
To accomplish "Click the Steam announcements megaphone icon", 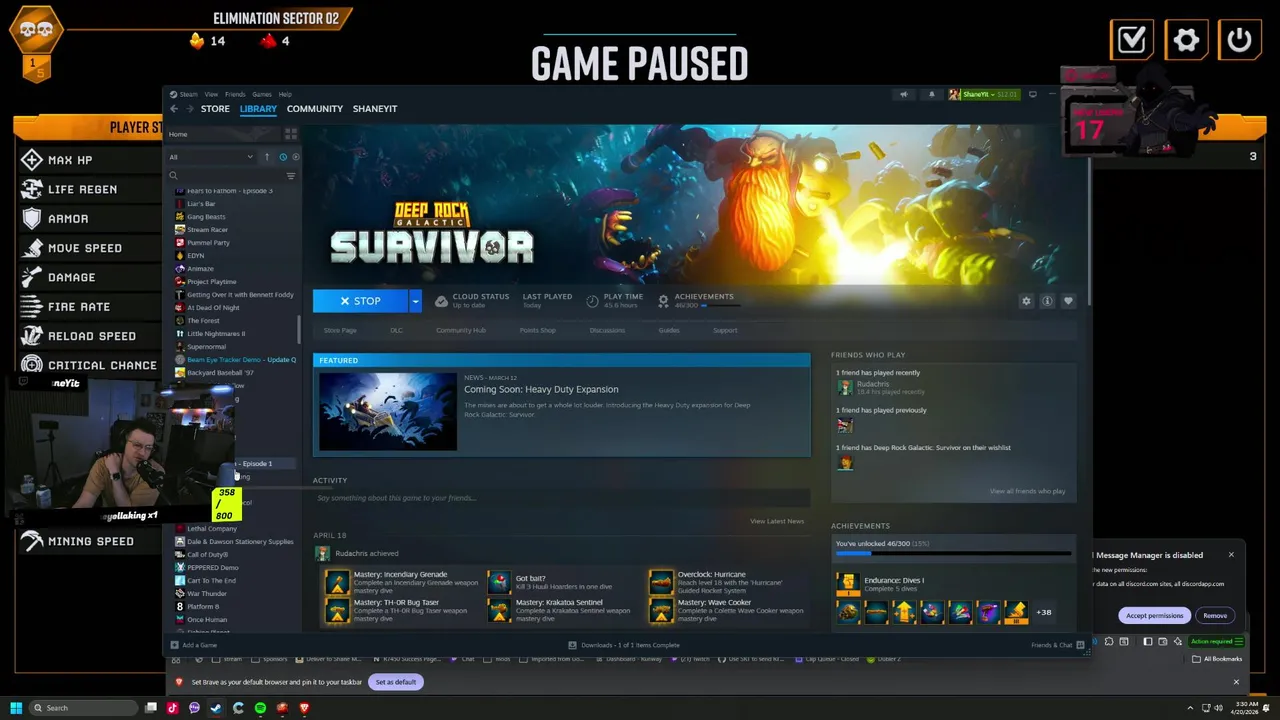I will point(903,95).
